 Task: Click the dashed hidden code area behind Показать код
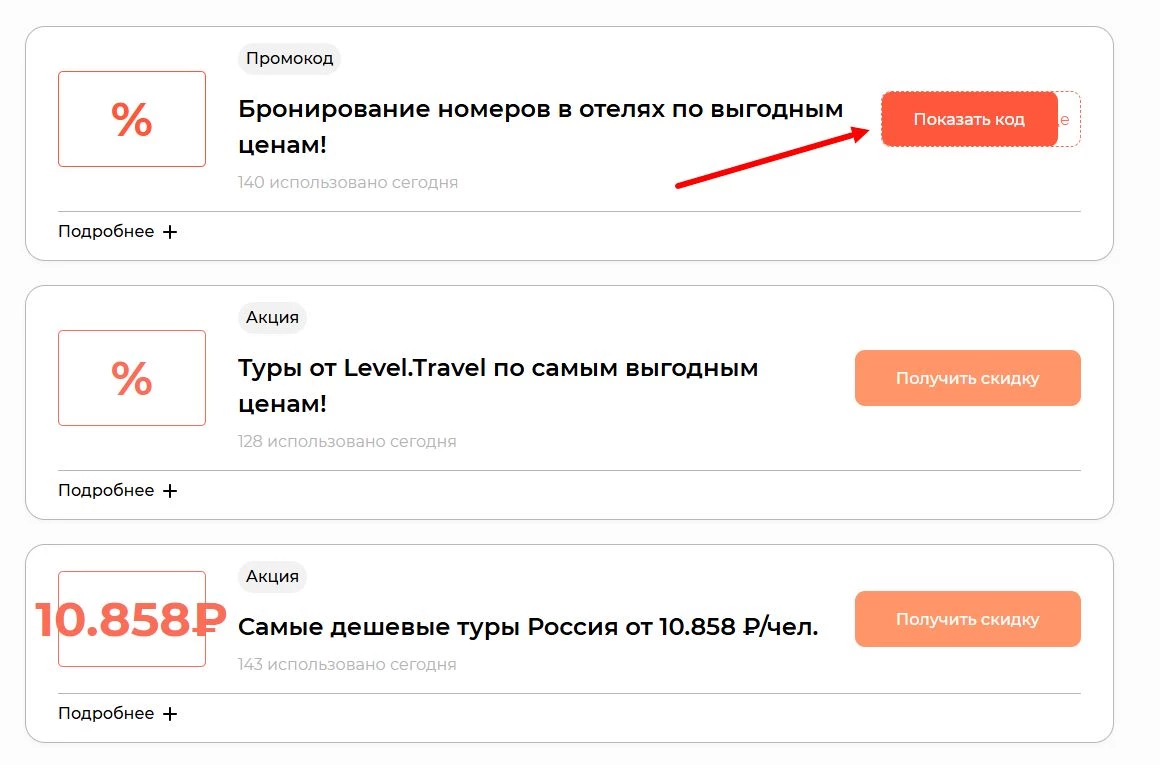coord(1068,118)
